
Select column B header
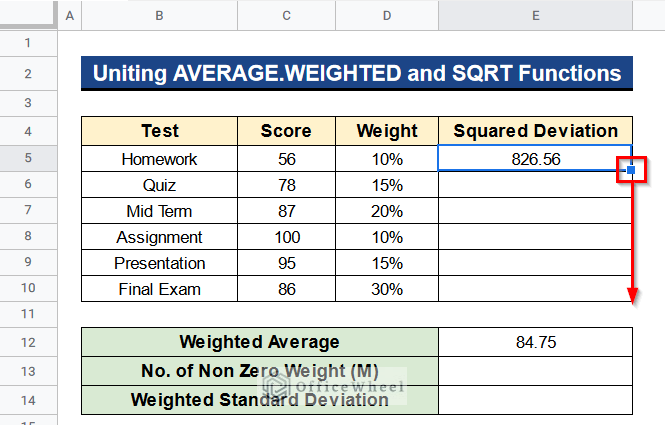pyautogui.click(x=159, y=16)
